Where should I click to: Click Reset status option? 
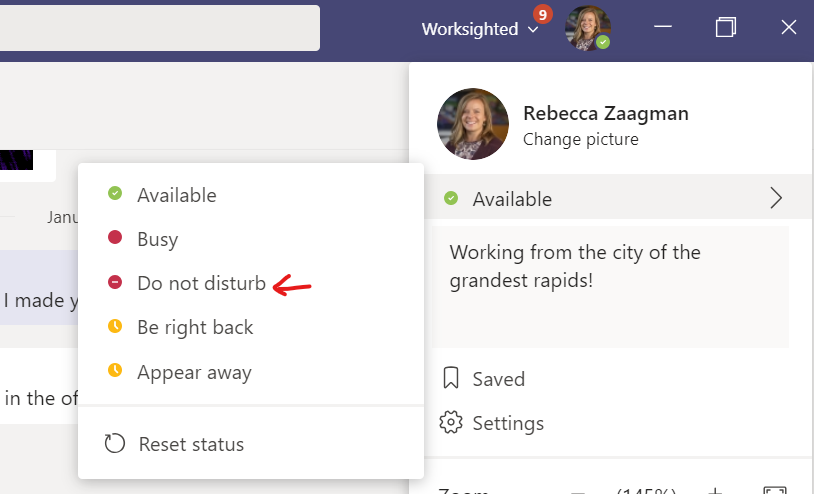coord(251,444)
